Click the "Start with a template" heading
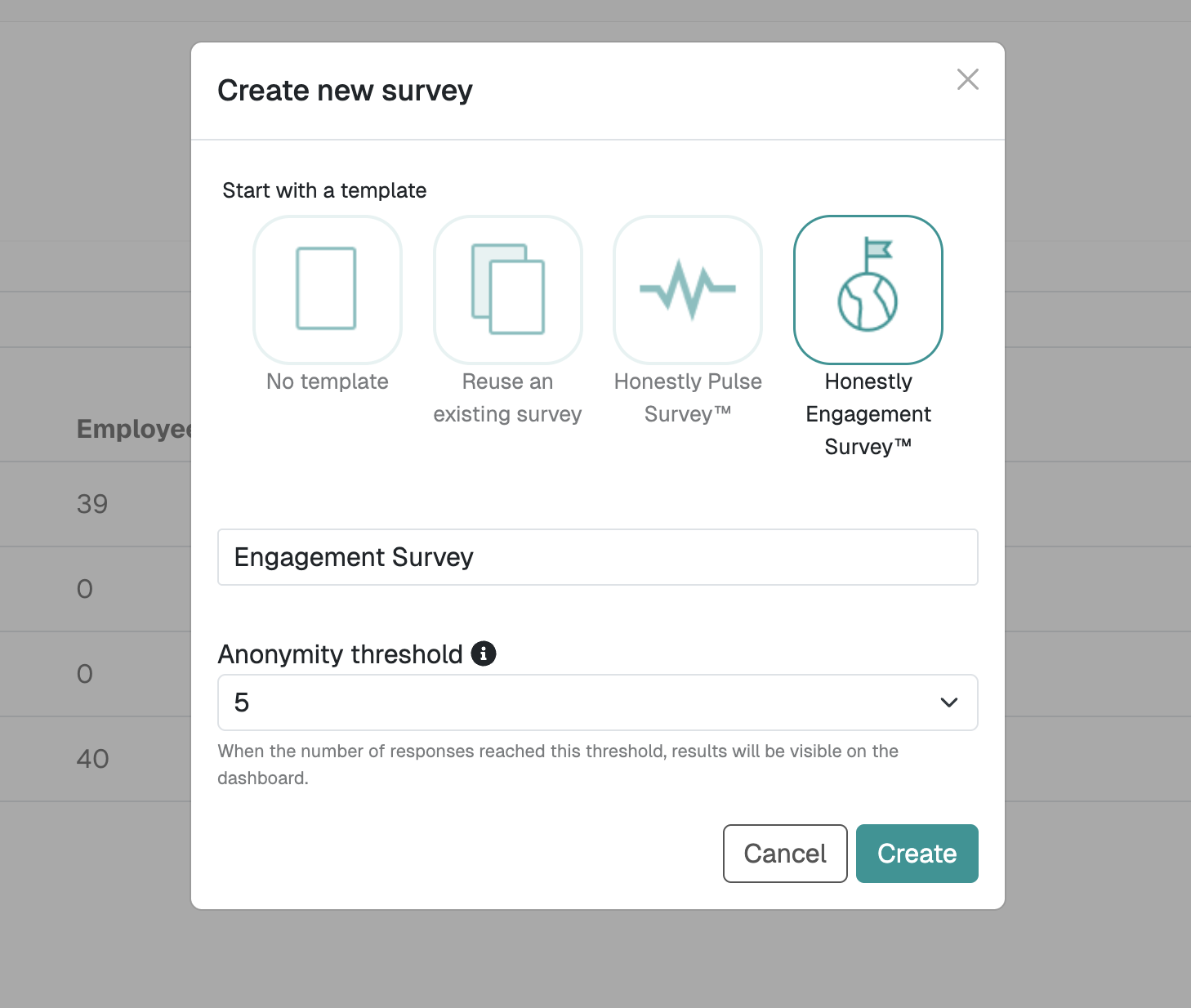 (324, 190)
